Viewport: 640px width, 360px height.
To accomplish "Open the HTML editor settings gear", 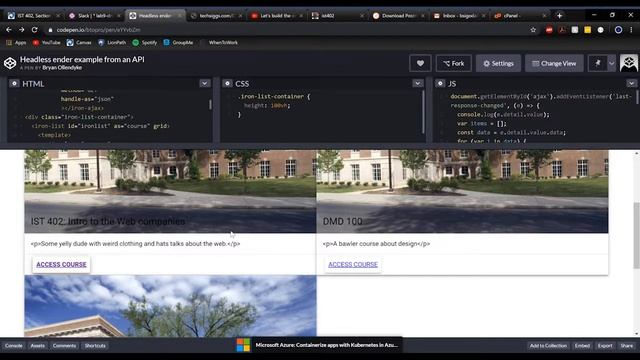I will [14, 83].
